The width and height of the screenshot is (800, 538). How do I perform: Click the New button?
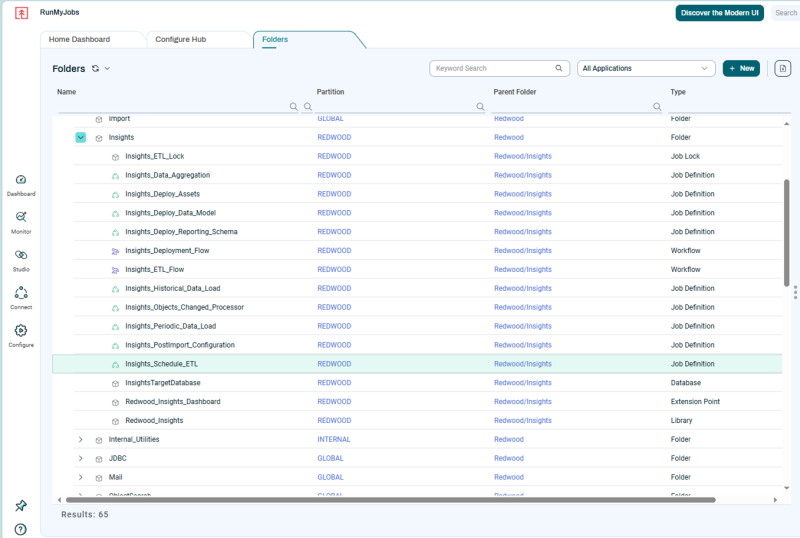coord(741,68)
